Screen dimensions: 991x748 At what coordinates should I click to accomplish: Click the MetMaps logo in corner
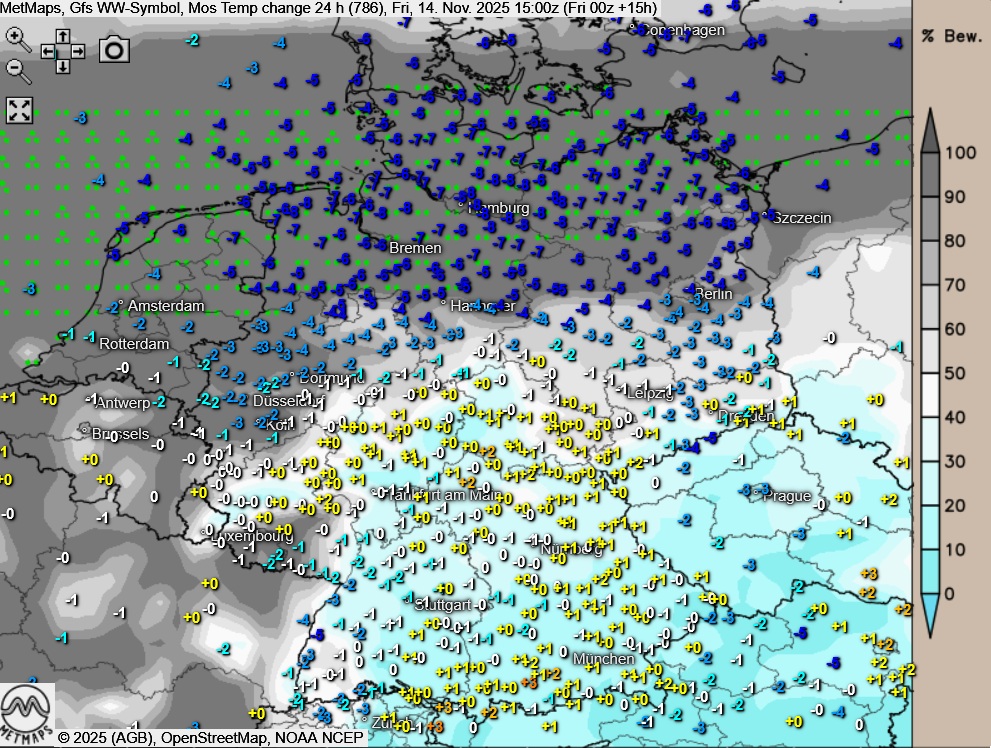[26, 714]
